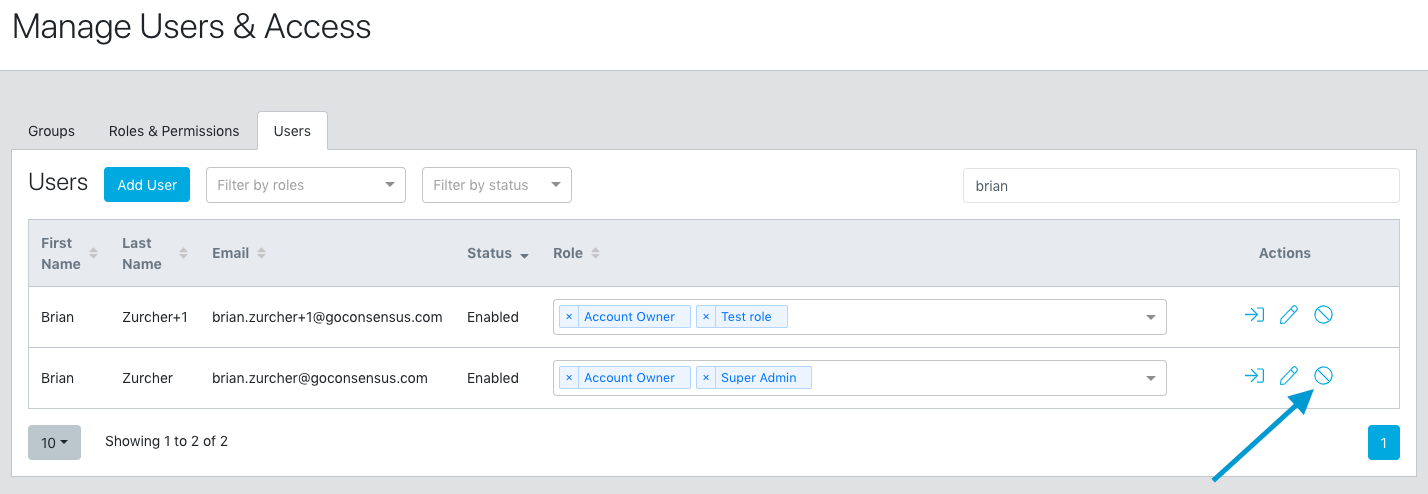Expand the rows-per-page 10 dropdown
Viewport: 1428px width, 494px height.
point(54,442)
